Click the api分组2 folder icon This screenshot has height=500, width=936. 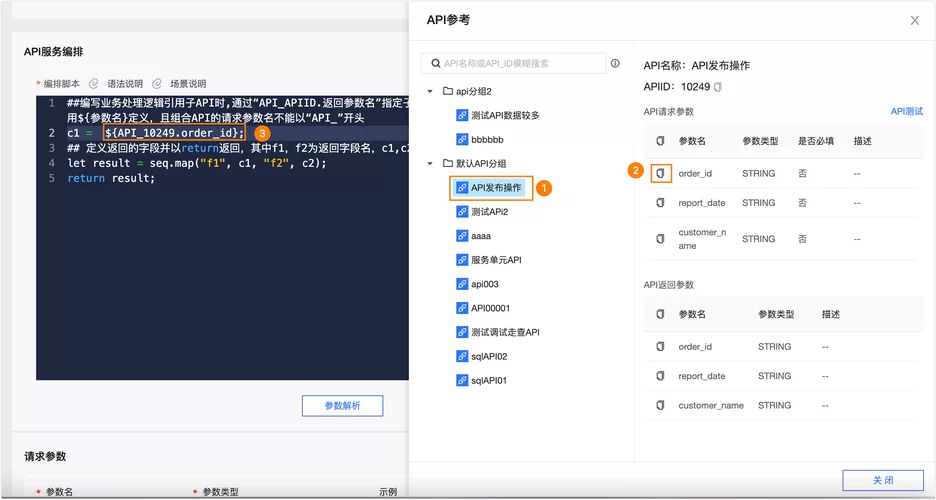(448, 91)
